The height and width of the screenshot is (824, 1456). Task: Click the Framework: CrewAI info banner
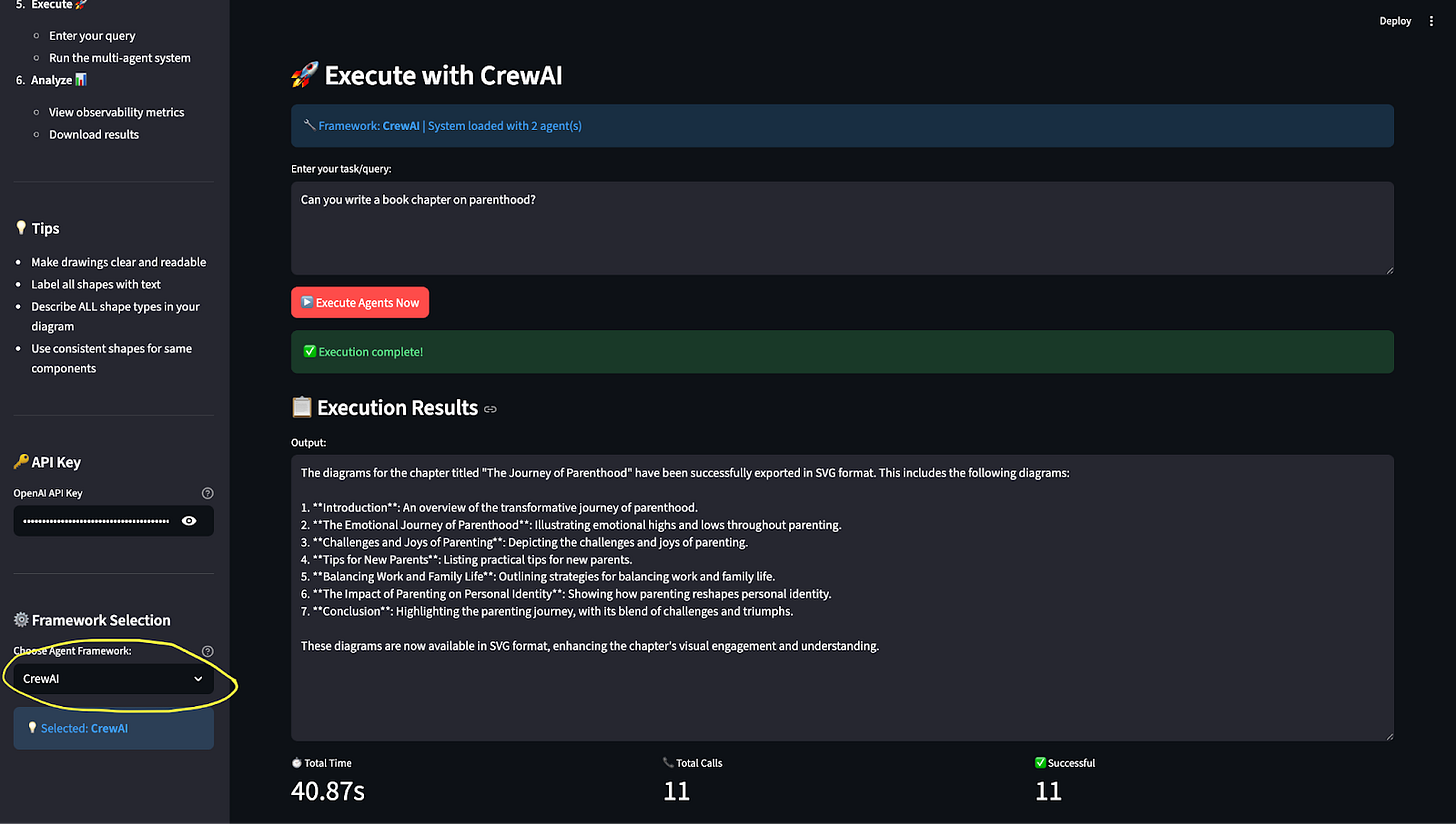click(842, 126)
